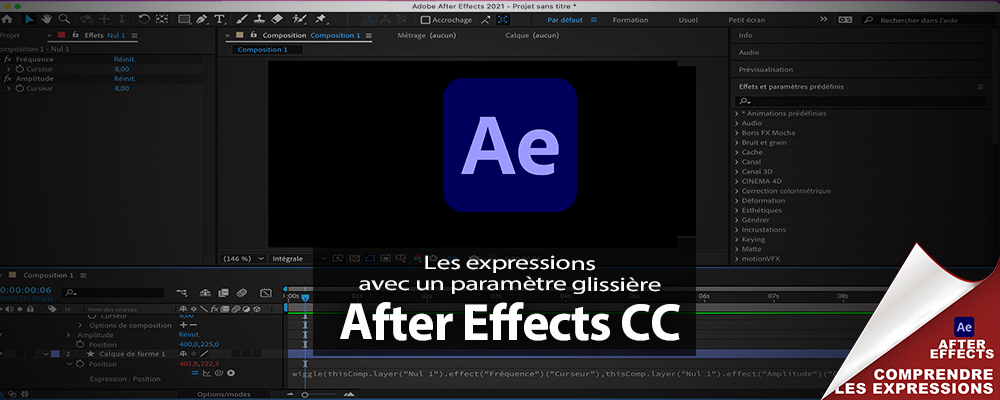The height and width of the screenshot is (400, 1000).
Task: Switch to Petit écran workspace
Action: click(x=747, y=20)
